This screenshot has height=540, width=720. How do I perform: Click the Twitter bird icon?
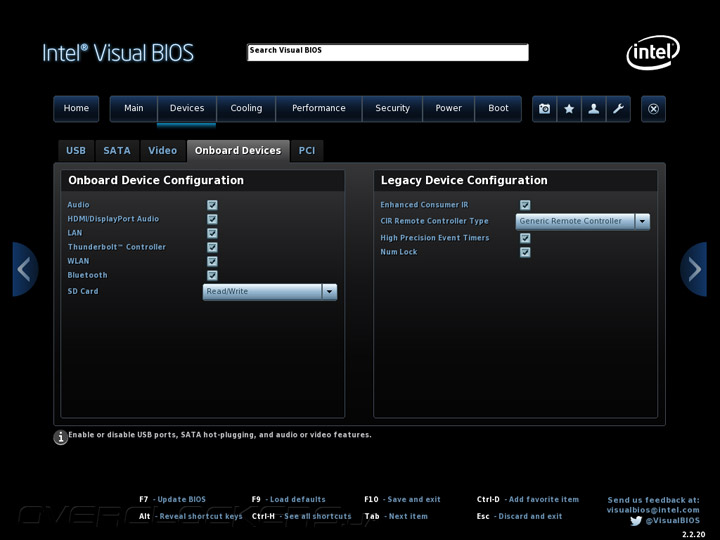[x=636, y=521]
